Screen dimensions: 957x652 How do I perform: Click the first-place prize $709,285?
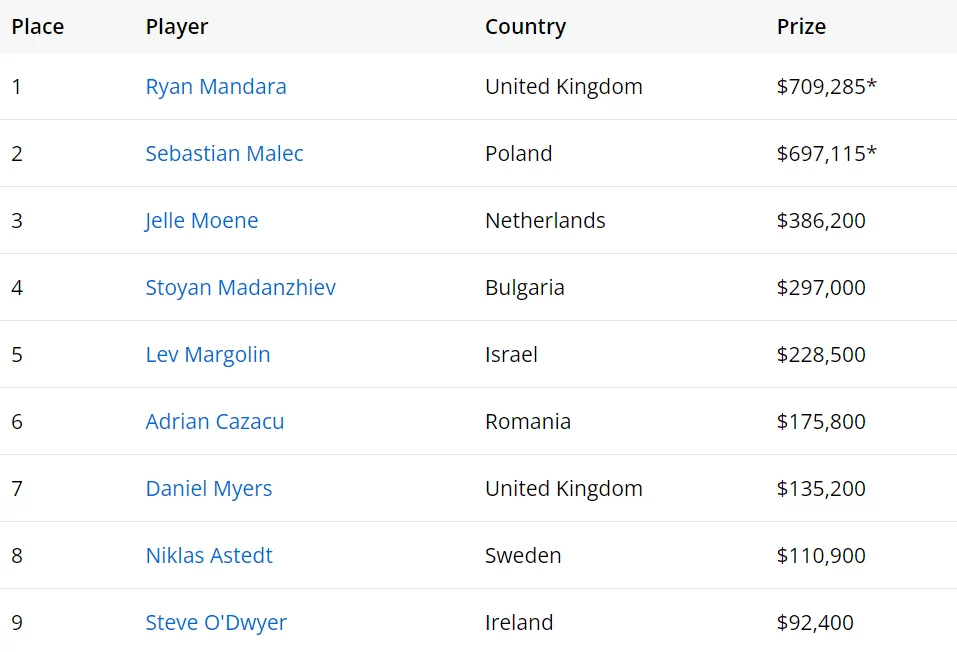tap(825, 87)
